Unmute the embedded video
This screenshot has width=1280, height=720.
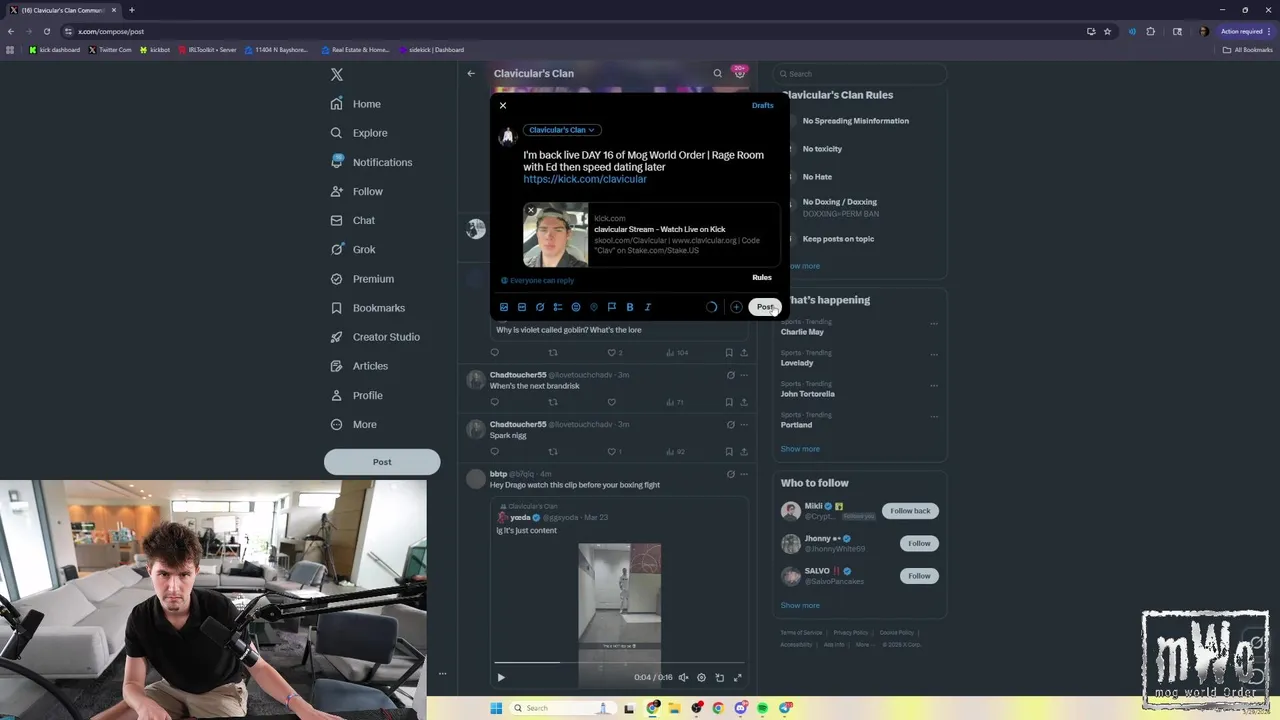683,677
